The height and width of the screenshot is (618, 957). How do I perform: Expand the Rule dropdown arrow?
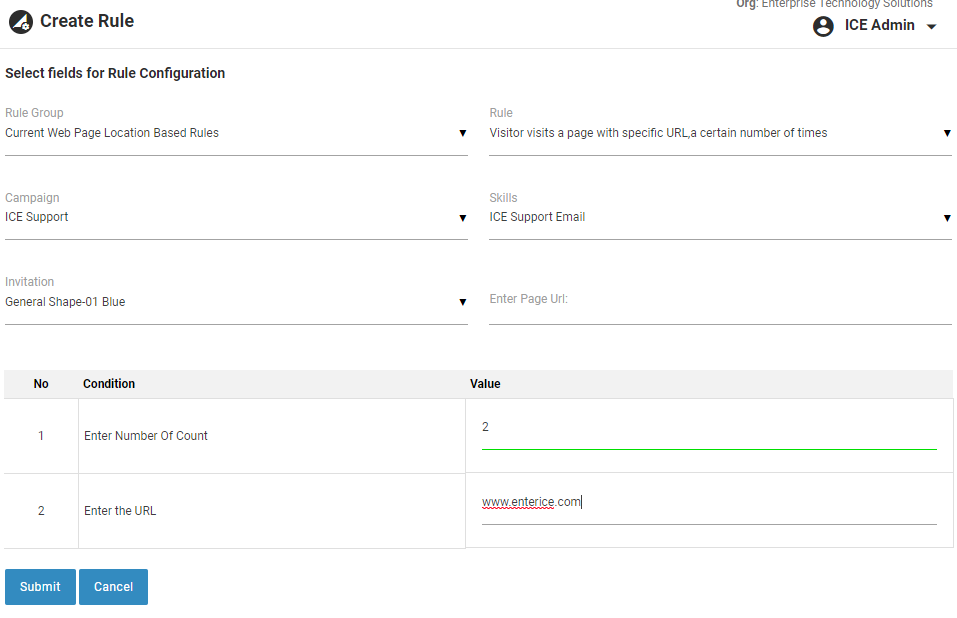coord(946,133)
